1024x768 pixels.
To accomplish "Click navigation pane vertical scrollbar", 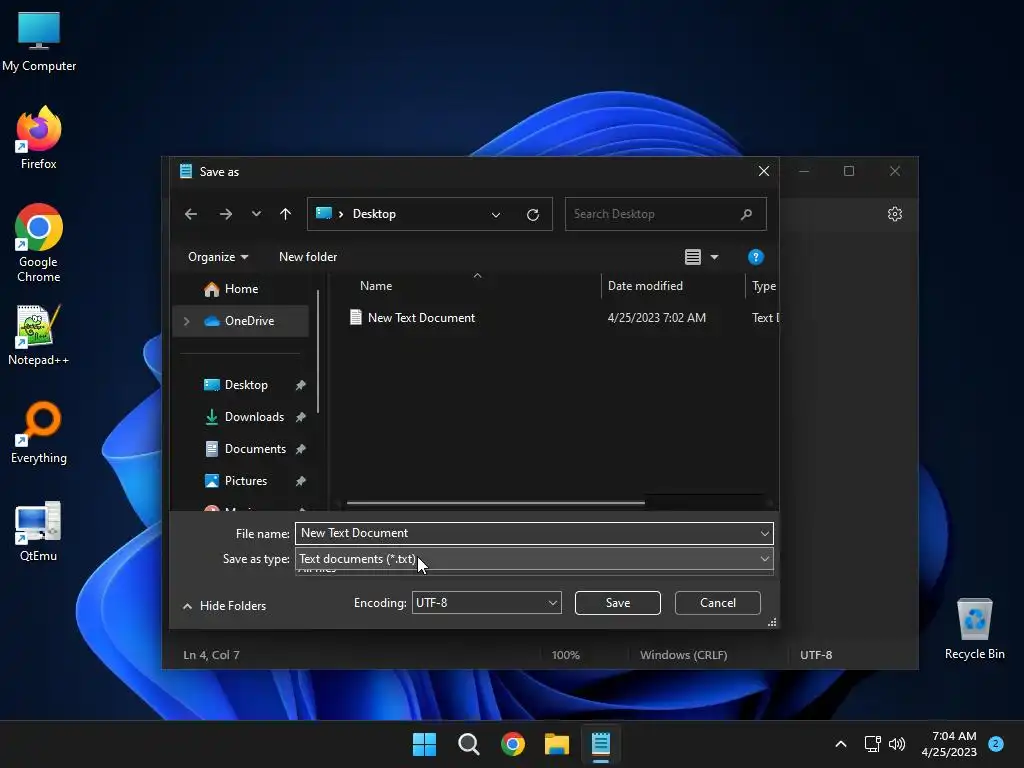I will coord(318,353).
